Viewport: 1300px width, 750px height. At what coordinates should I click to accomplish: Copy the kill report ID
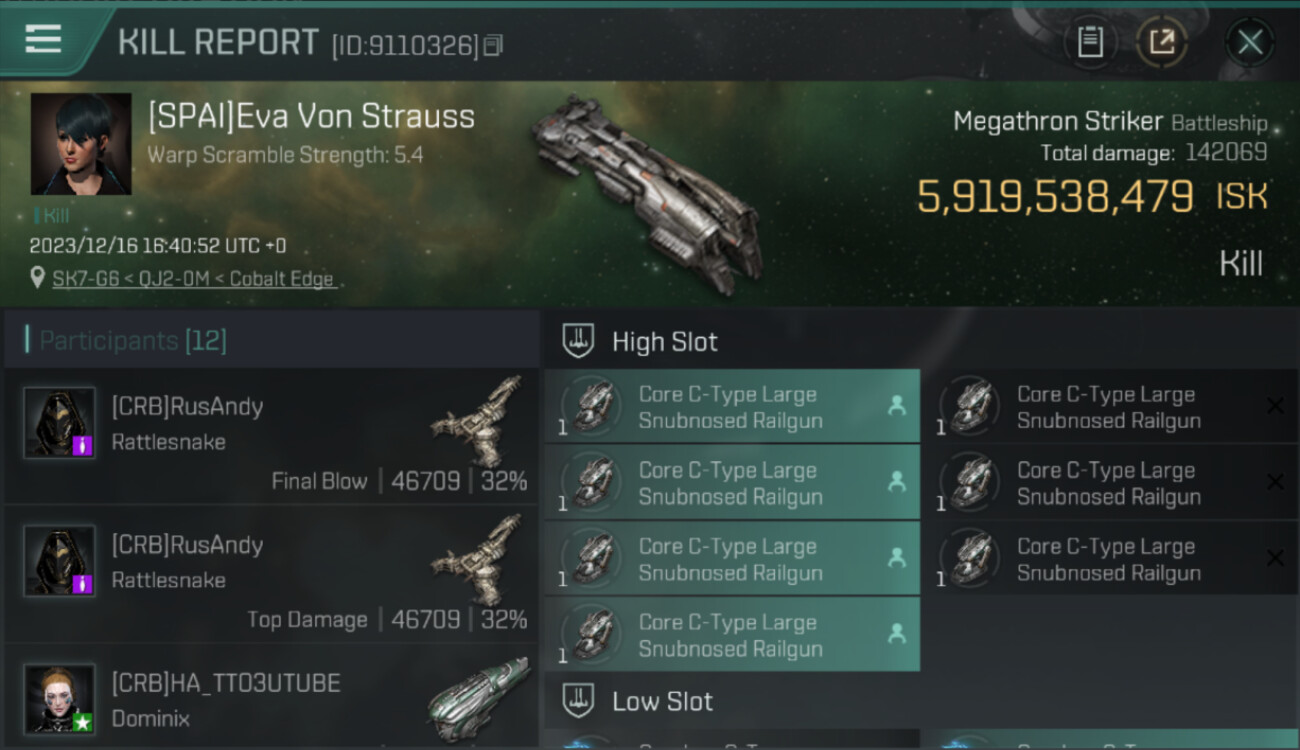tap(493, 45)
